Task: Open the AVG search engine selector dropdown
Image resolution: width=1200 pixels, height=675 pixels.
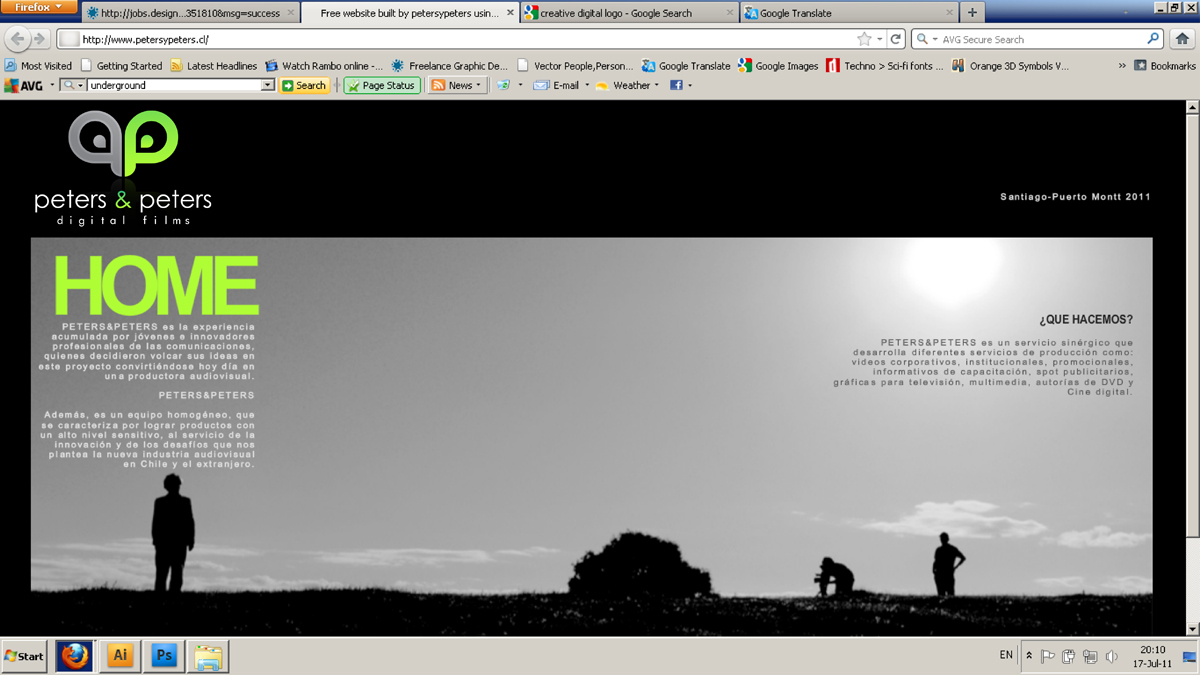Action: click(x=75, y=86)
